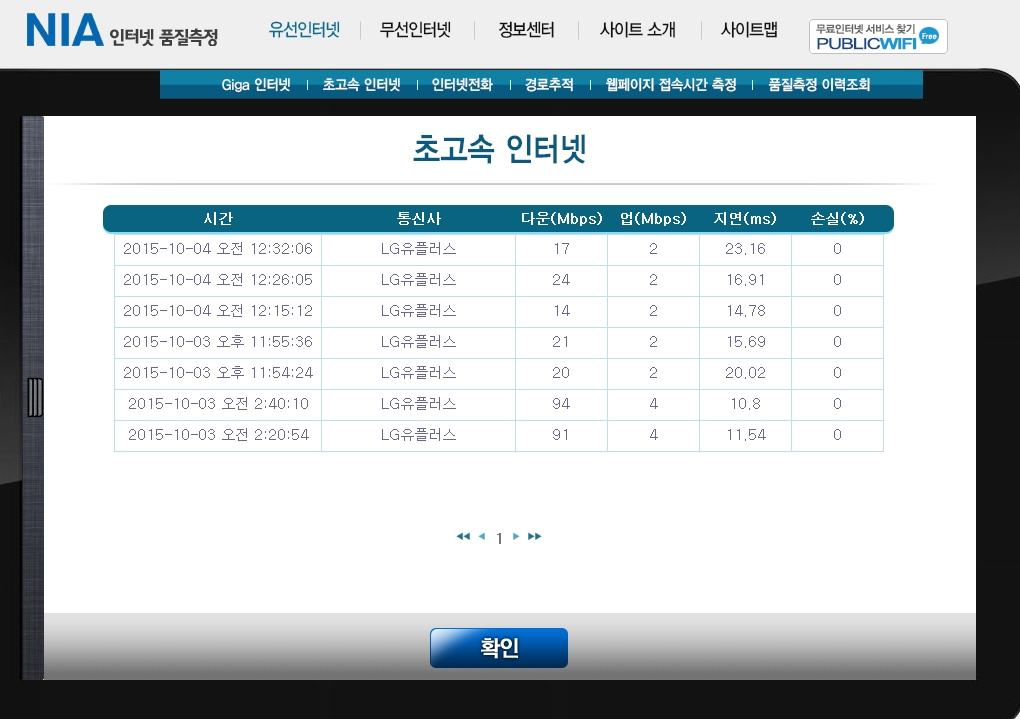This screenshot has width=1020, height=719.
Task: Select the 2015-10-04 오전 12:15:12 row time
Action: tap(218, 311)
